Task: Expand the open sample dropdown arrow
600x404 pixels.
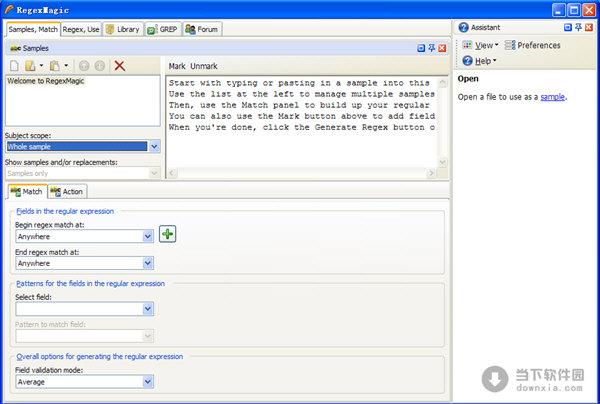Action: click(41, 66)
